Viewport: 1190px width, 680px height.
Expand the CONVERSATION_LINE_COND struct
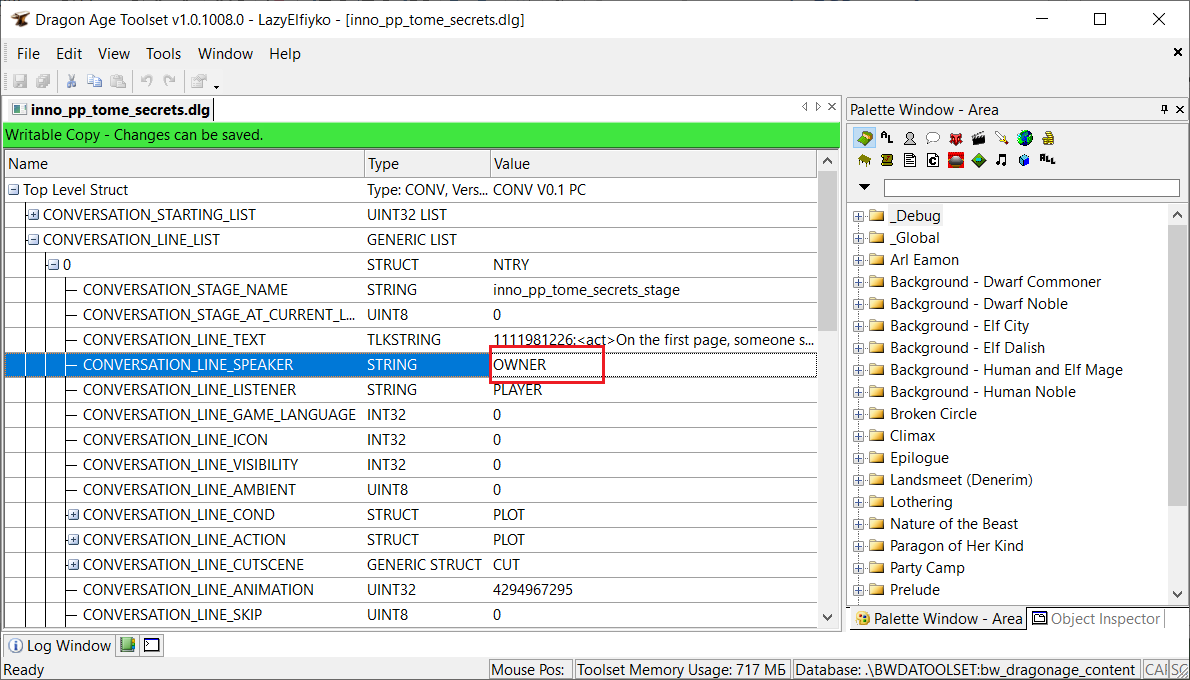73,515
